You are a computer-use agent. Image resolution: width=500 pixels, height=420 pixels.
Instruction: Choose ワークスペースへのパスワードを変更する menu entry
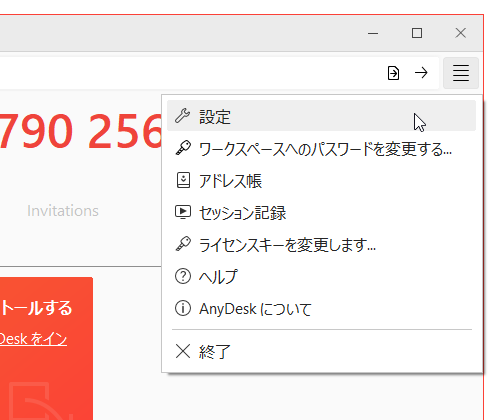321,148
